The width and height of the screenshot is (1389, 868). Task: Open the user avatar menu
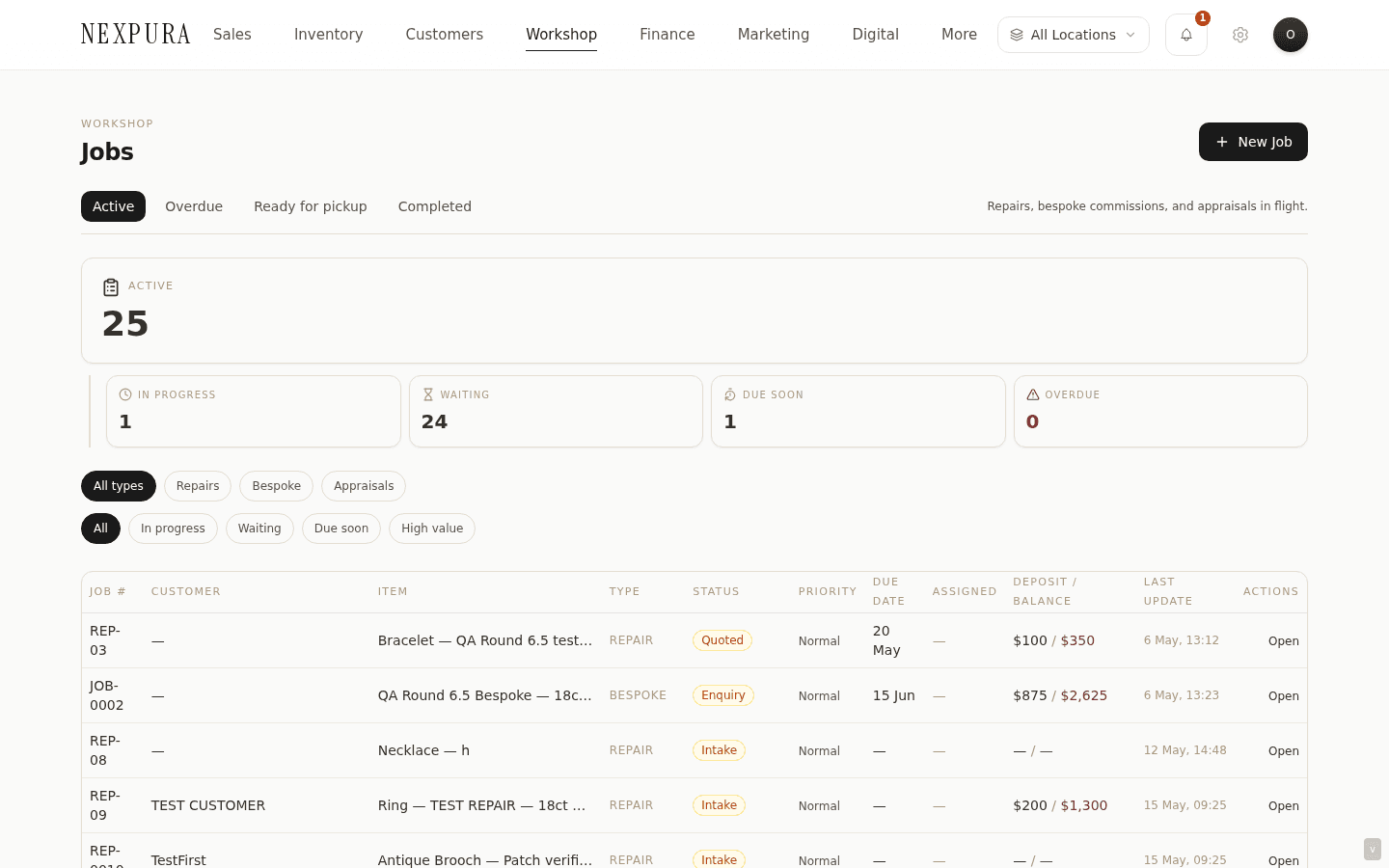click(x=1291, y=35)
